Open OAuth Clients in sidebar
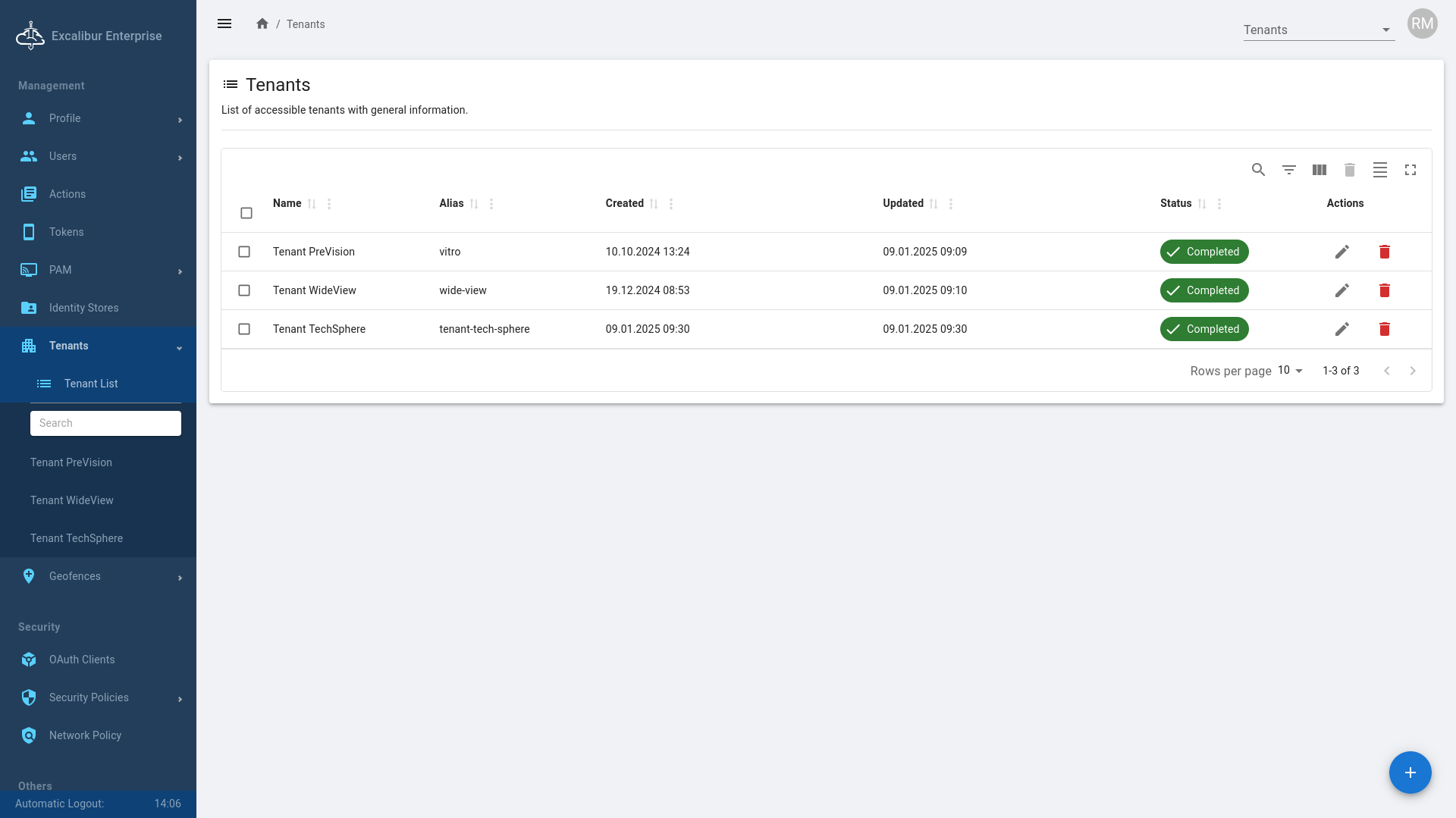This screenshot has width=1456, height=818. [82, 660]
